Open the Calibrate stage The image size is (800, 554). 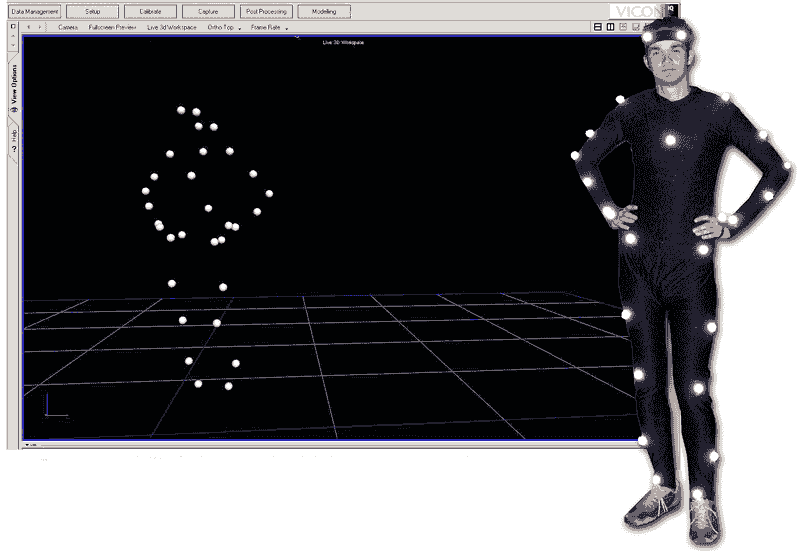tap(151, 11)
